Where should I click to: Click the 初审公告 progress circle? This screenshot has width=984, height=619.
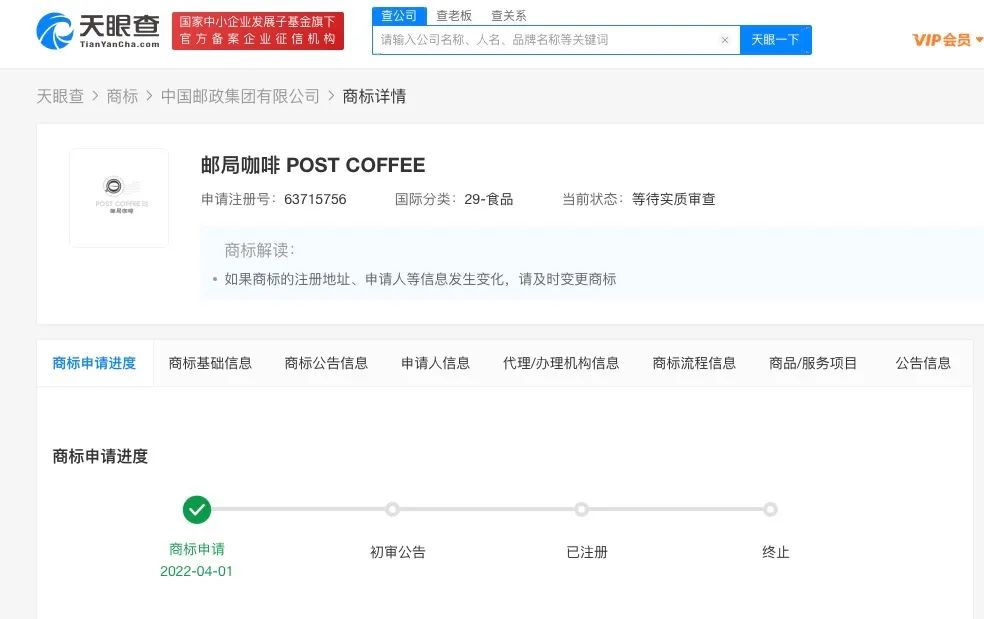pyautogui.click(x=391, y=509)
